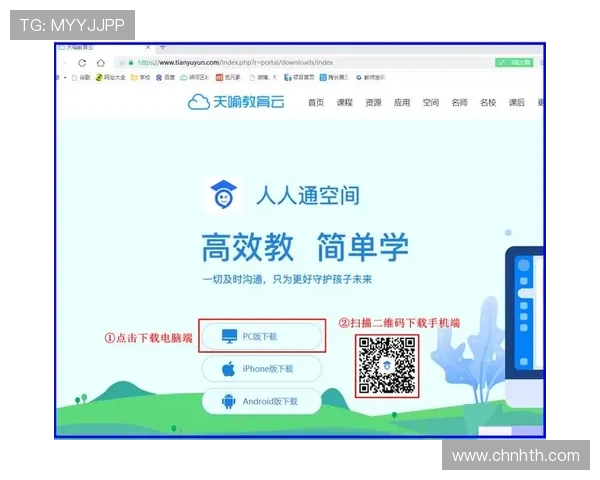
Task: Click the PC版下载 button
Action: click(x=262, y=336)
